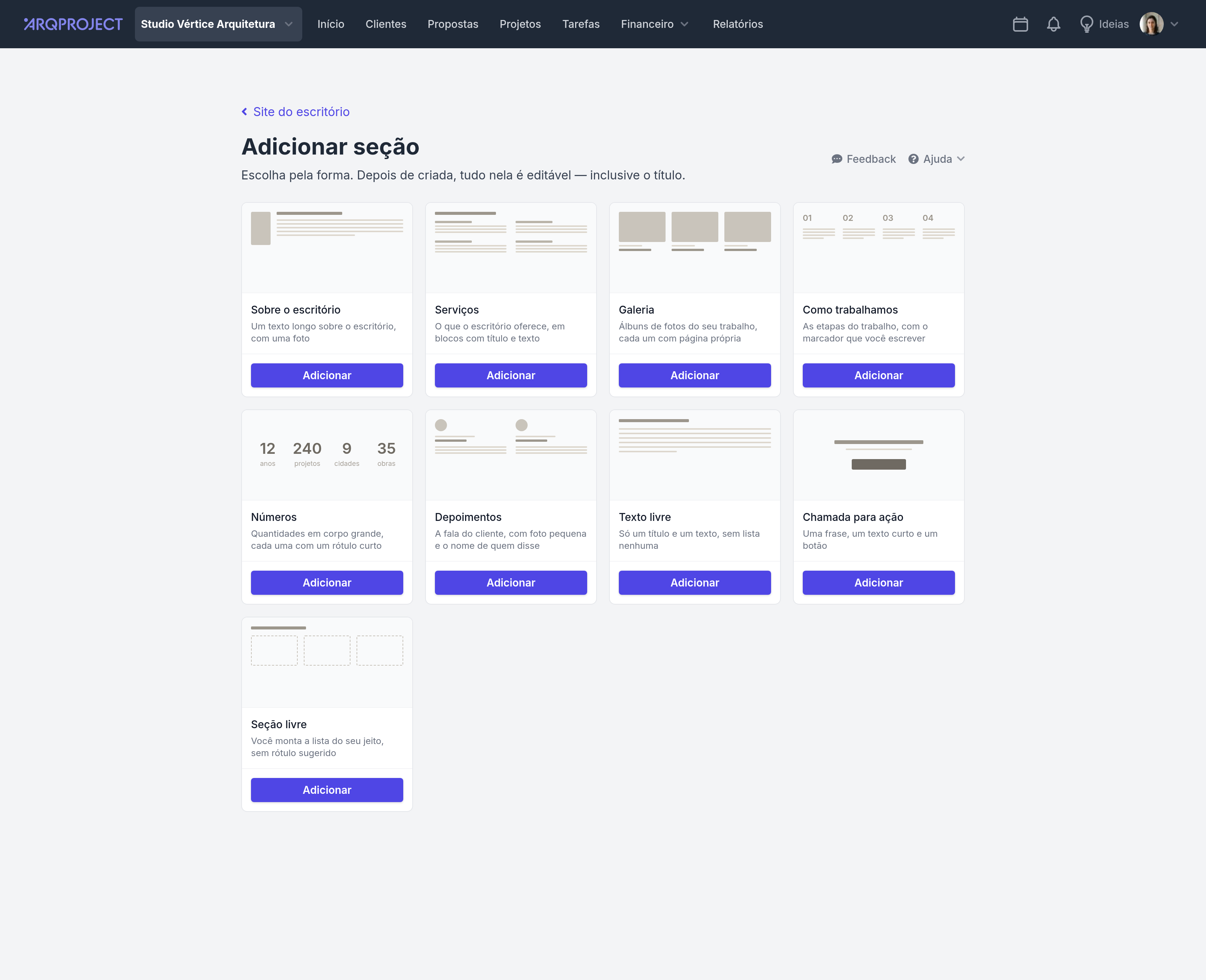Screen dimensions: 1206x980
Task: Add the Números section
Action: pyautogui.click(x=328, y=583)
